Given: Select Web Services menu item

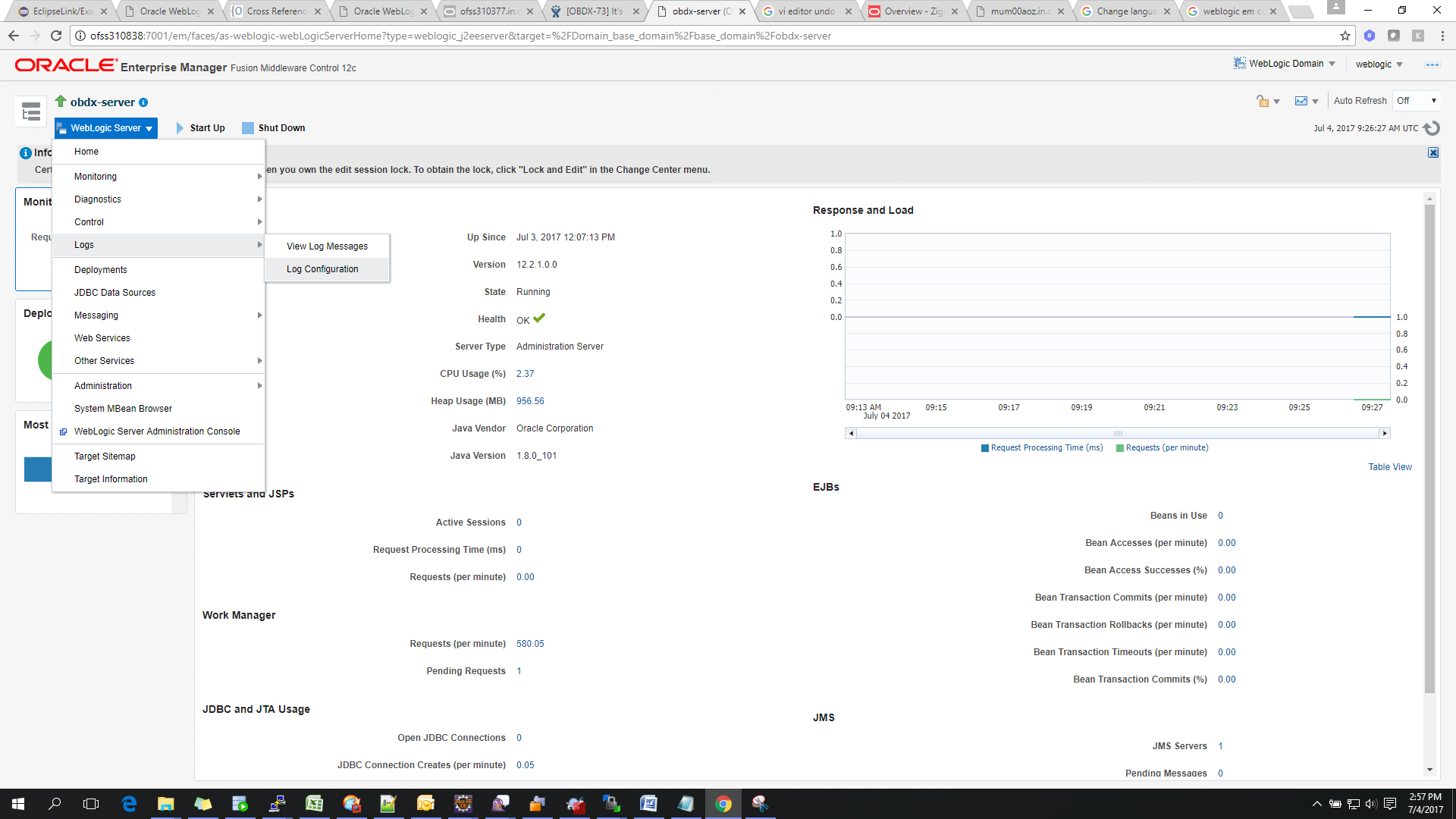Looking at the screenshot, I should 158,338.
